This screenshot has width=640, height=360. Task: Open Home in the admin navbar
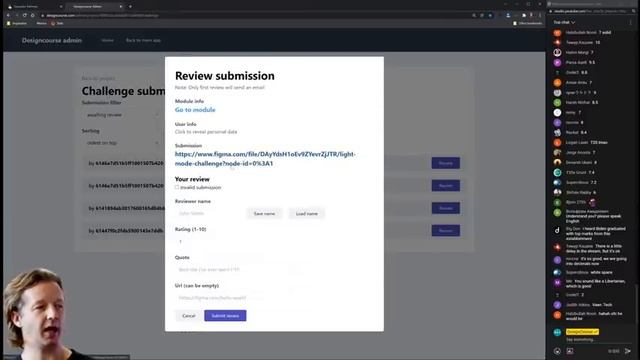click(107, 40)
